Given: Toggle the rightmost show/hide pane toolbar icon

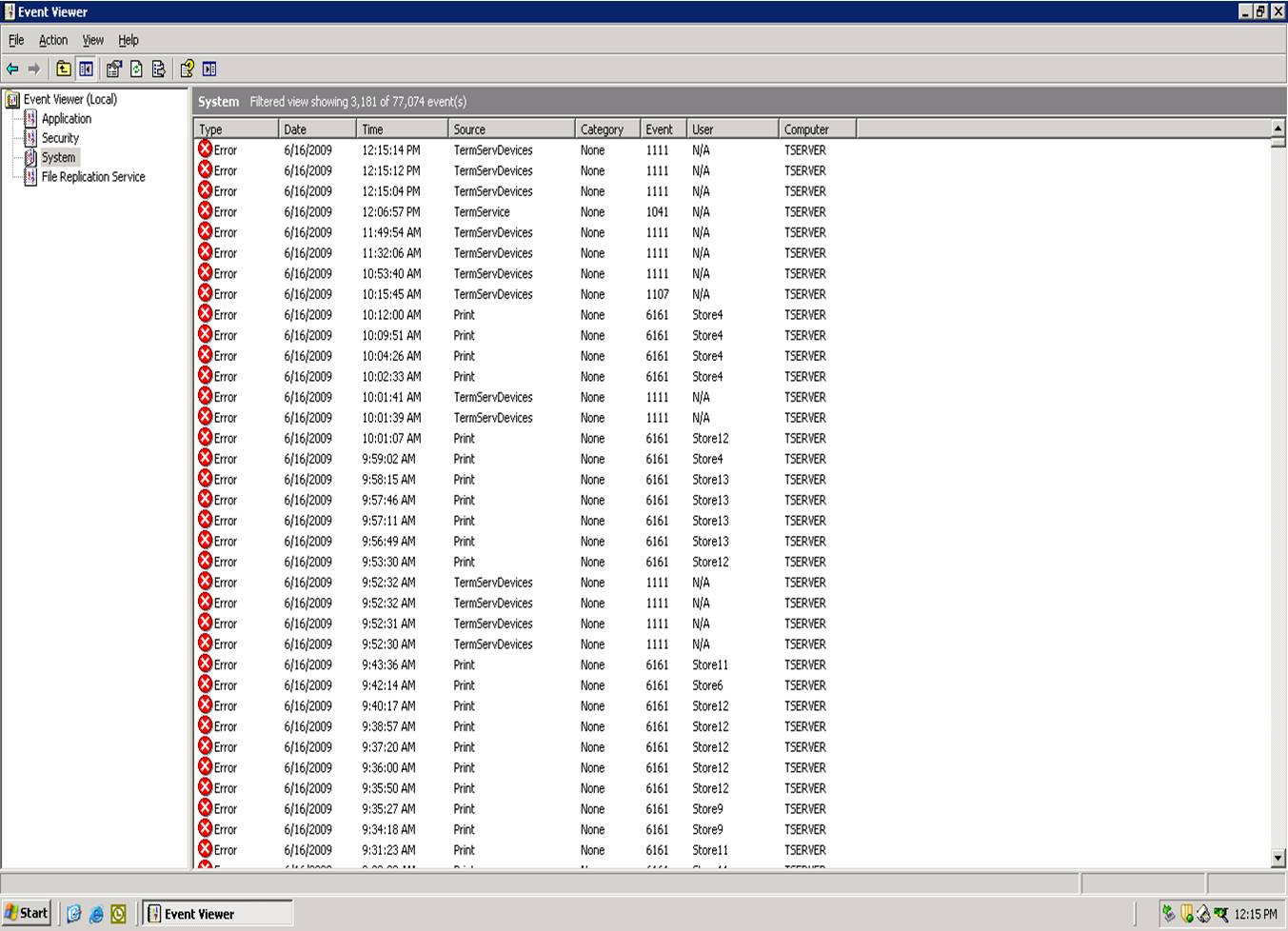Looking at the screenshot, I should click(x=207, y=69).
